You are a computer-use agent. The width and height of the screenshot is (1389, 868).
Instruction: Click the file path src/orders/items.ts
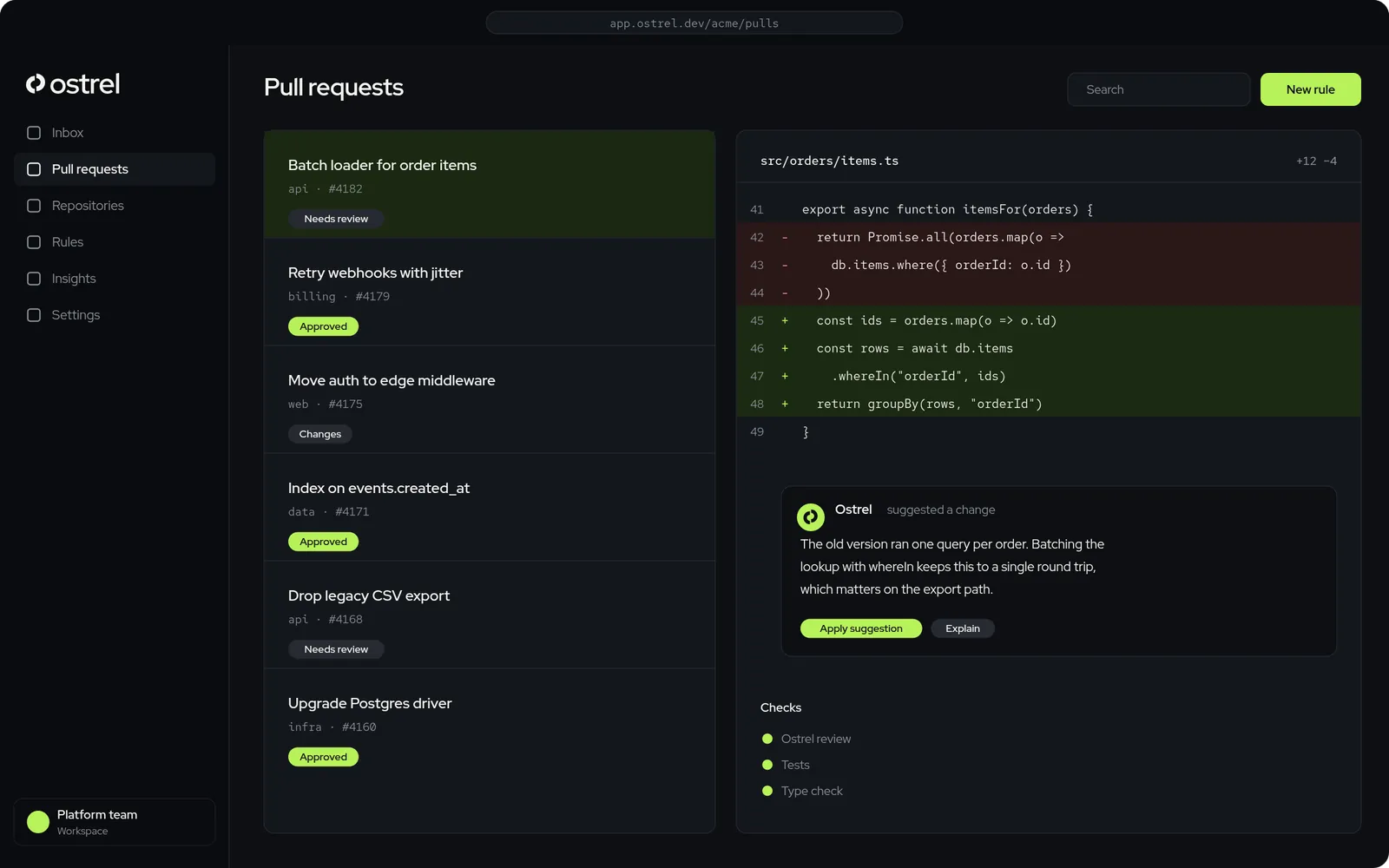pos(829,161)
